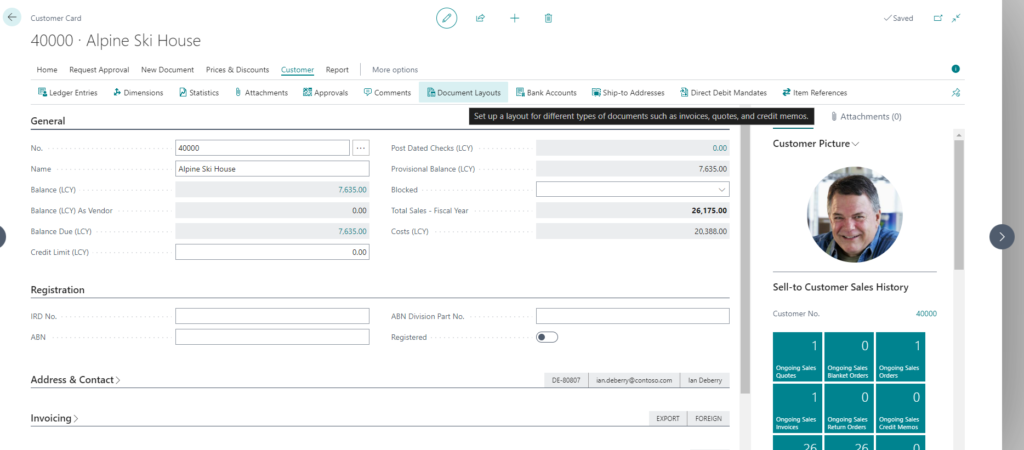The height and width of the screenshot is (450, 1024).
Task: Open Ongoing Sales Orders tile
Action: pyautogui.click(x=901, y=357)
